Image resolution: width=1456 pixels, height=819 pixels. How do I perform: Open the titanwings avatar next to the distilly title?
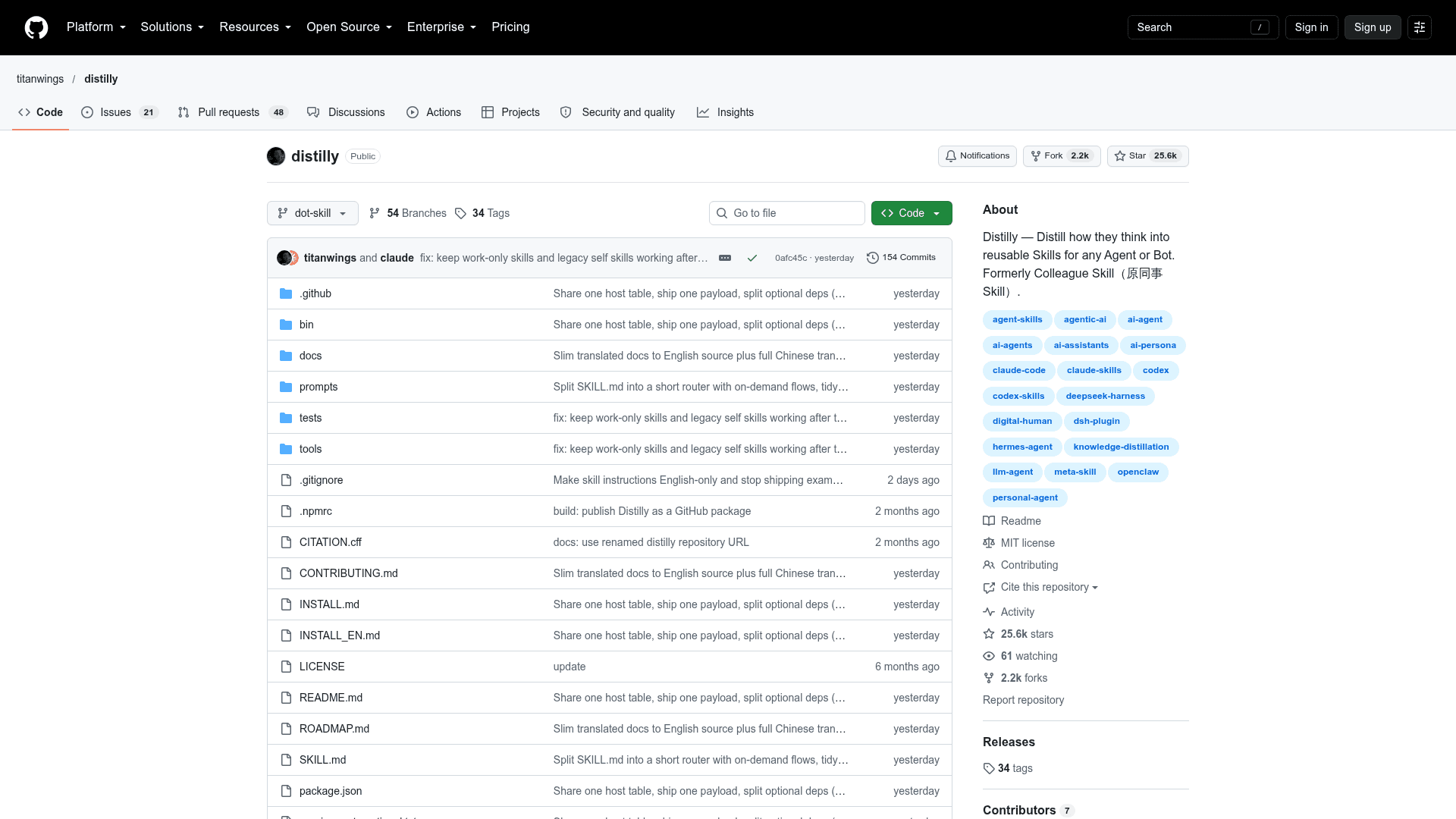click(276, 156)
